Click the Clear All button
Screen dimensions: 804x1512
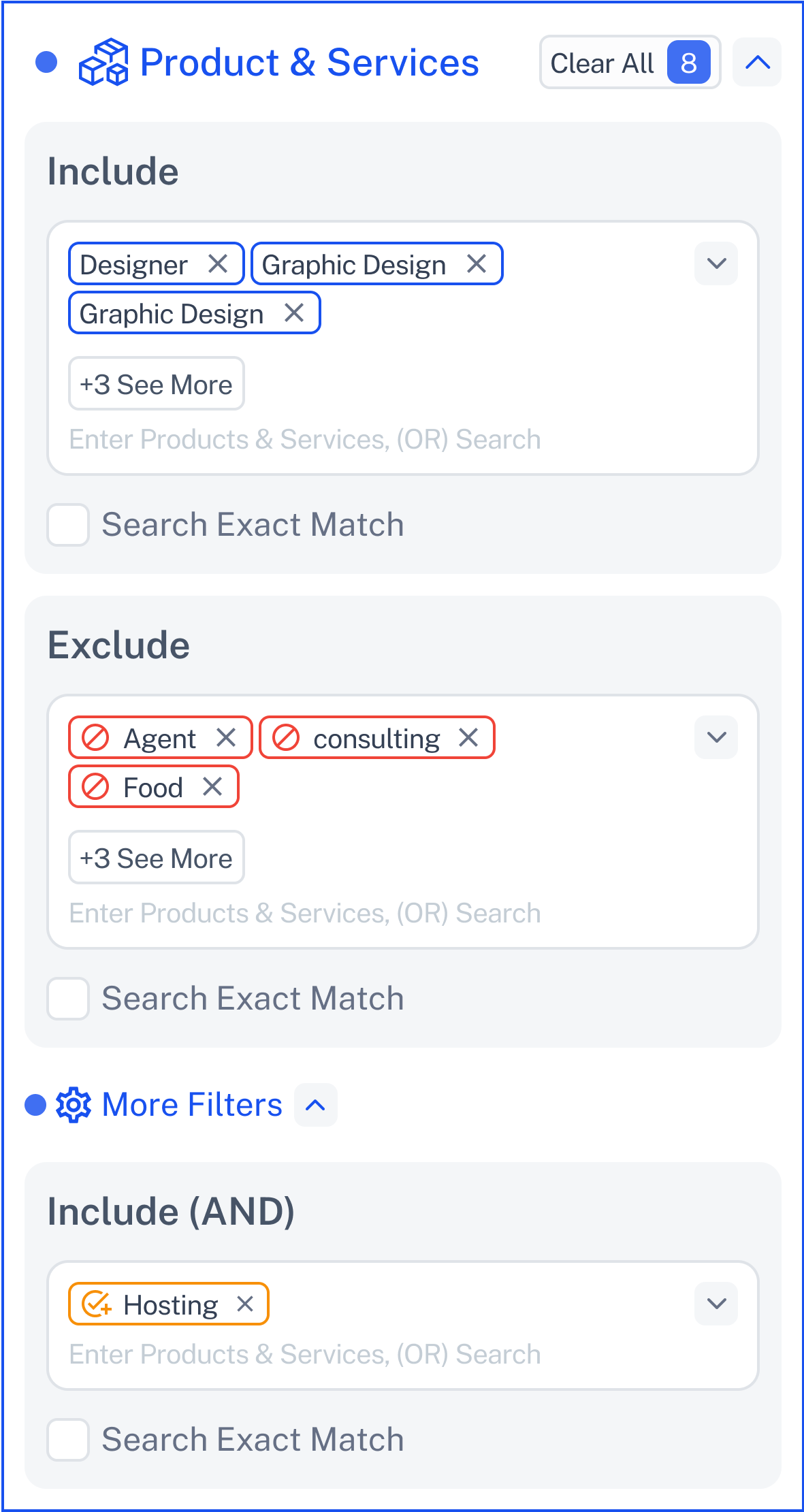630,63
